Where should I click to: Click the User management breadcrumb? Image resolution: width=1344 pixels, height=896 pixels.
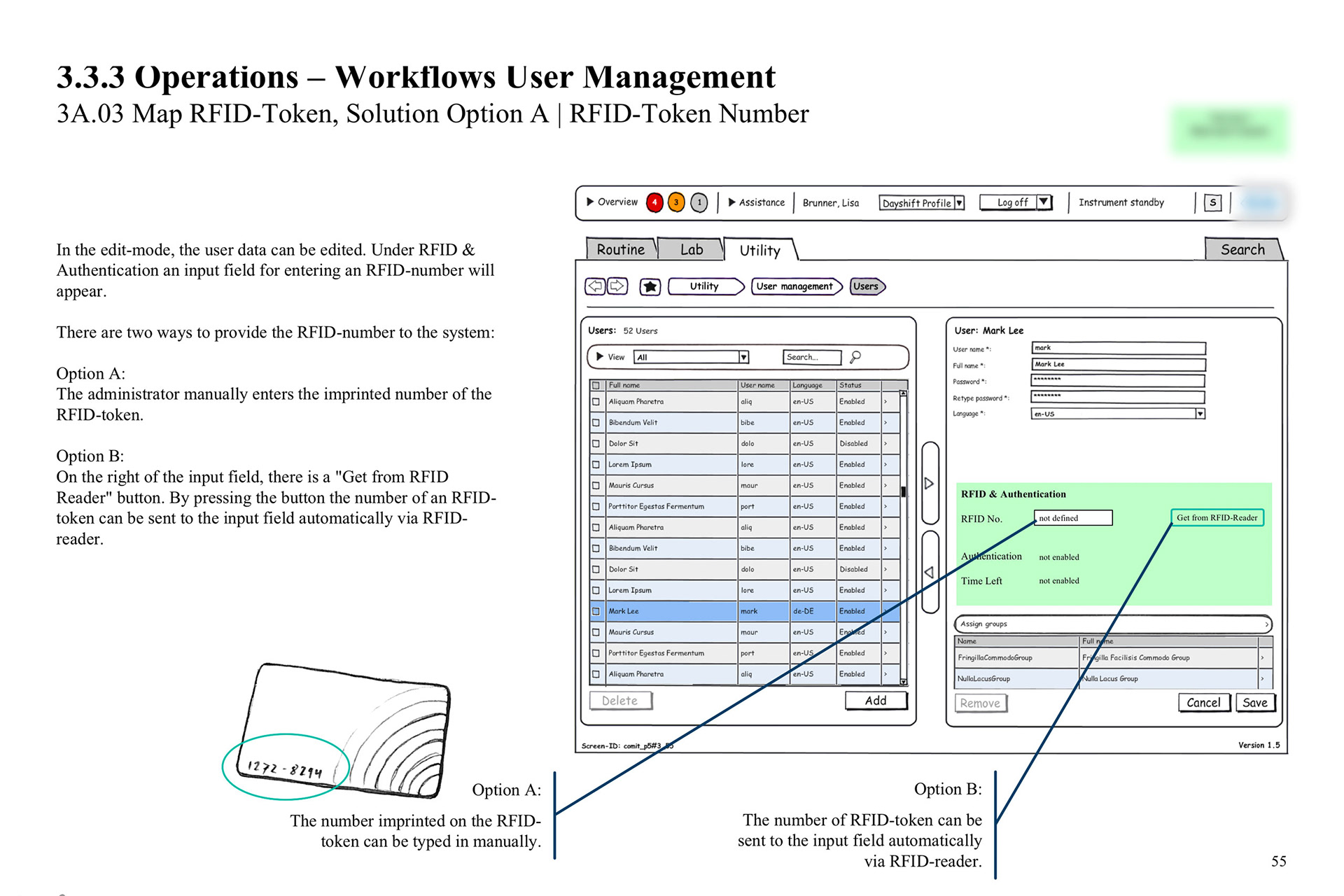[x=796, y=286]
